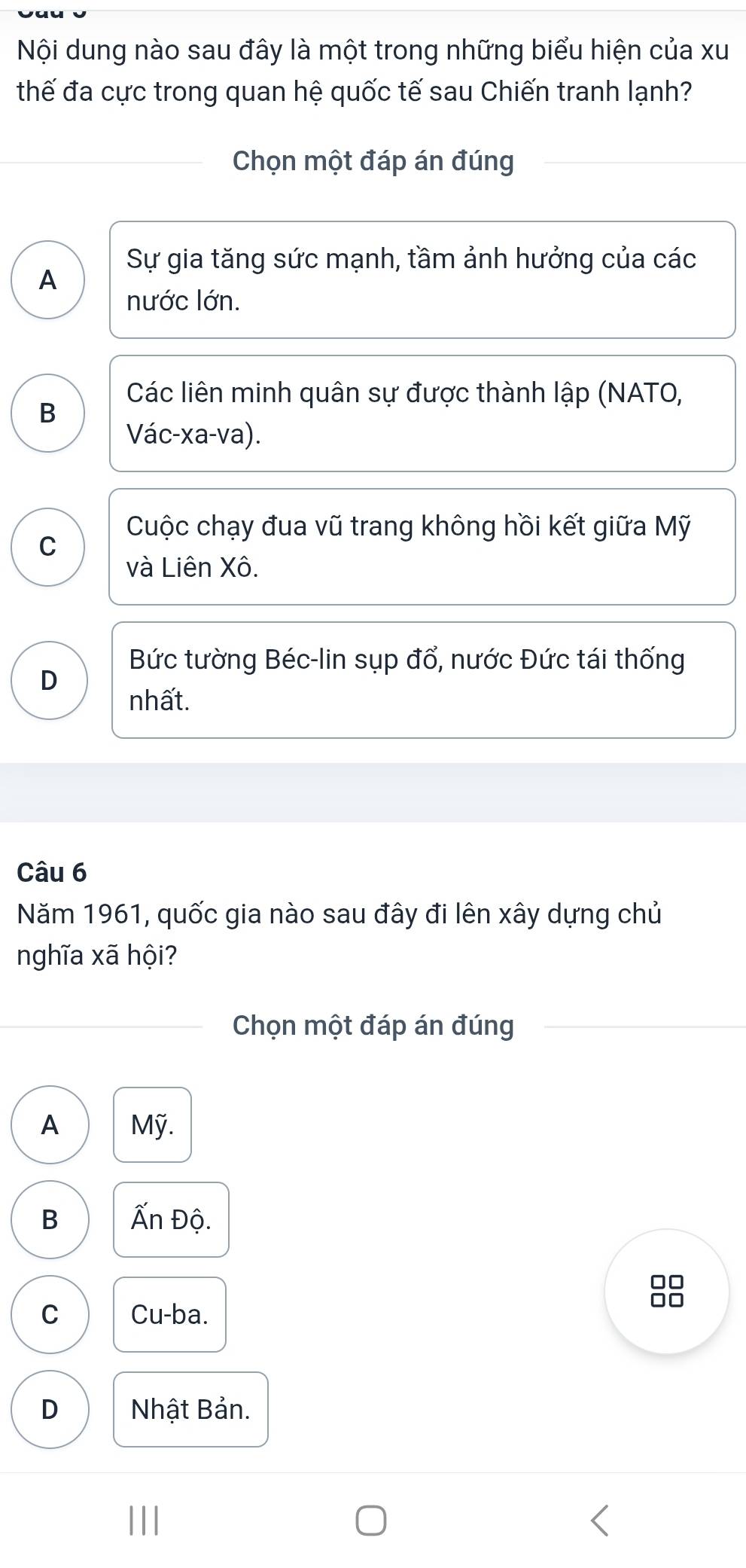
Task: Click answer 'Cuộc chạy đua vũ trang'
Action: click(x=422, y=547)
